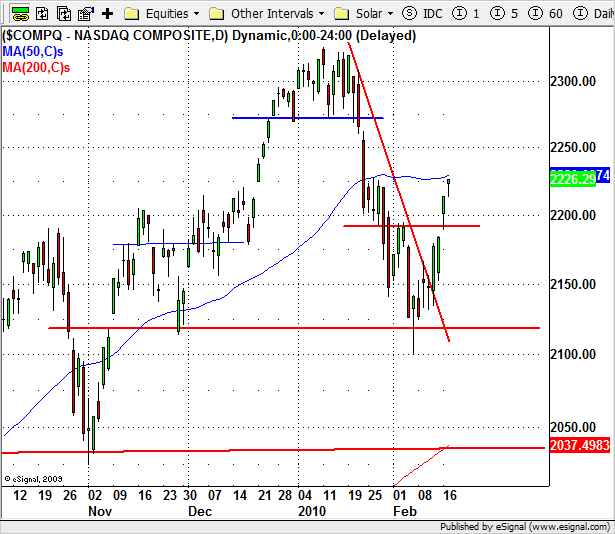Switch to the 60-minute interval

coord(545,14)
